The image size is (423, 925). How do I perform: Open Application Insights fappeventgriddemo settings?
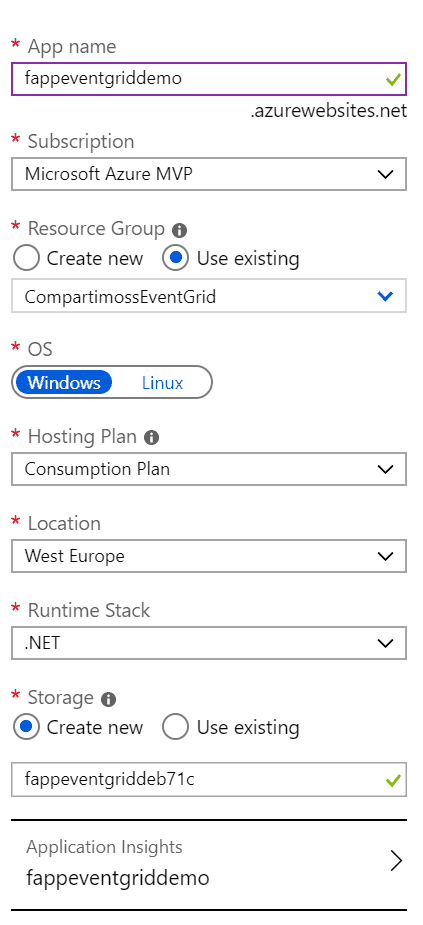209,865
